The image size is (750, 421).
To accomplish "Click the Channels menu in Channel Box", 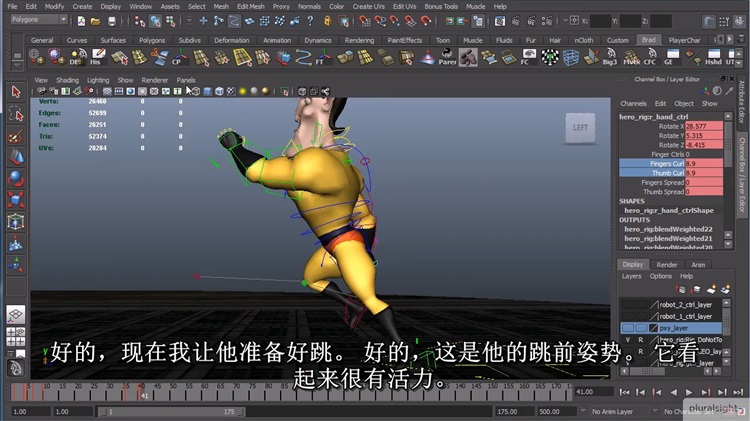I will point(633,103).
